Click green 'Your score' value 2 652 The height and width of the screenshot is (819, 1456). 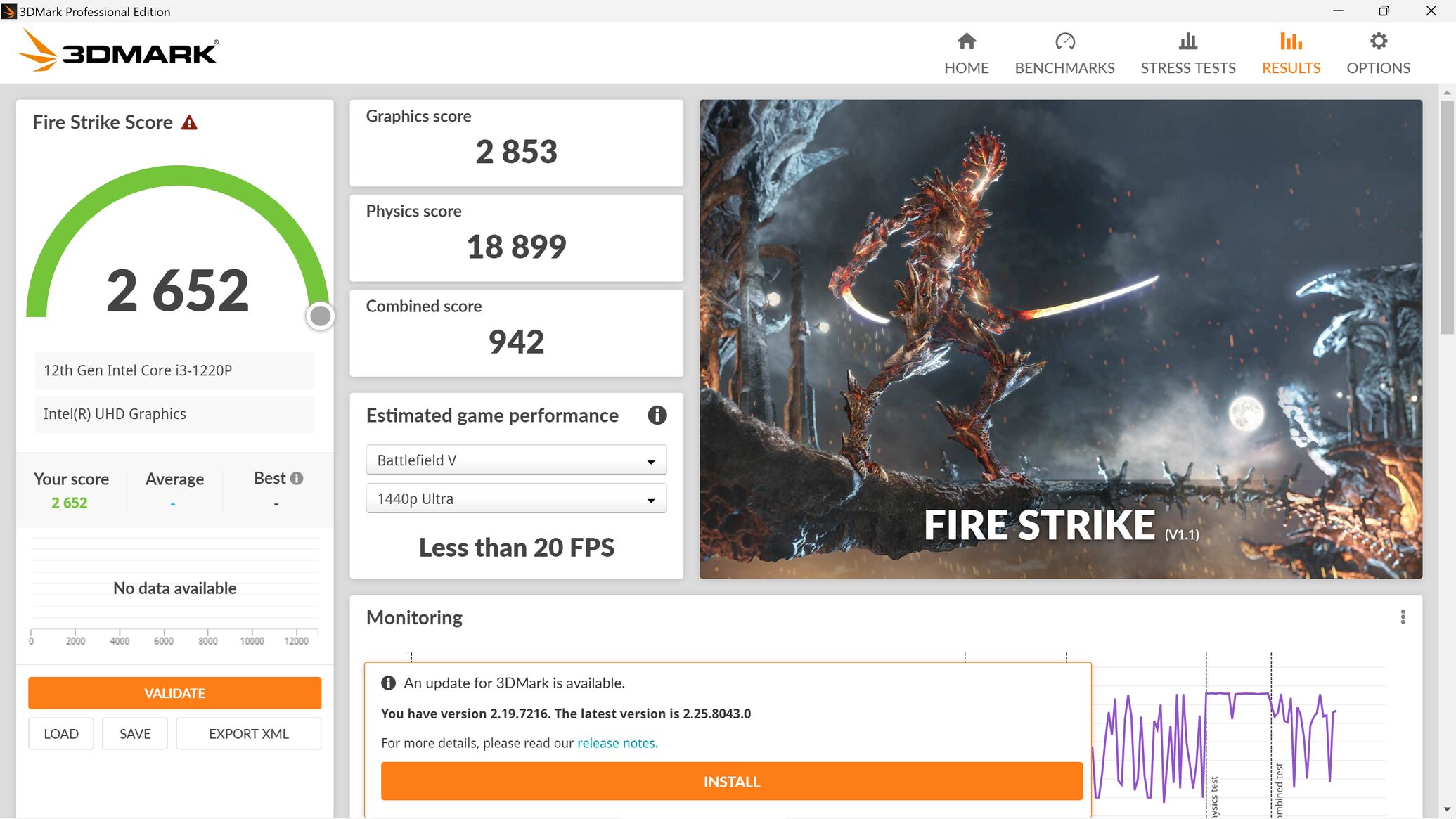pyautogui.click(x=69, y=503)
